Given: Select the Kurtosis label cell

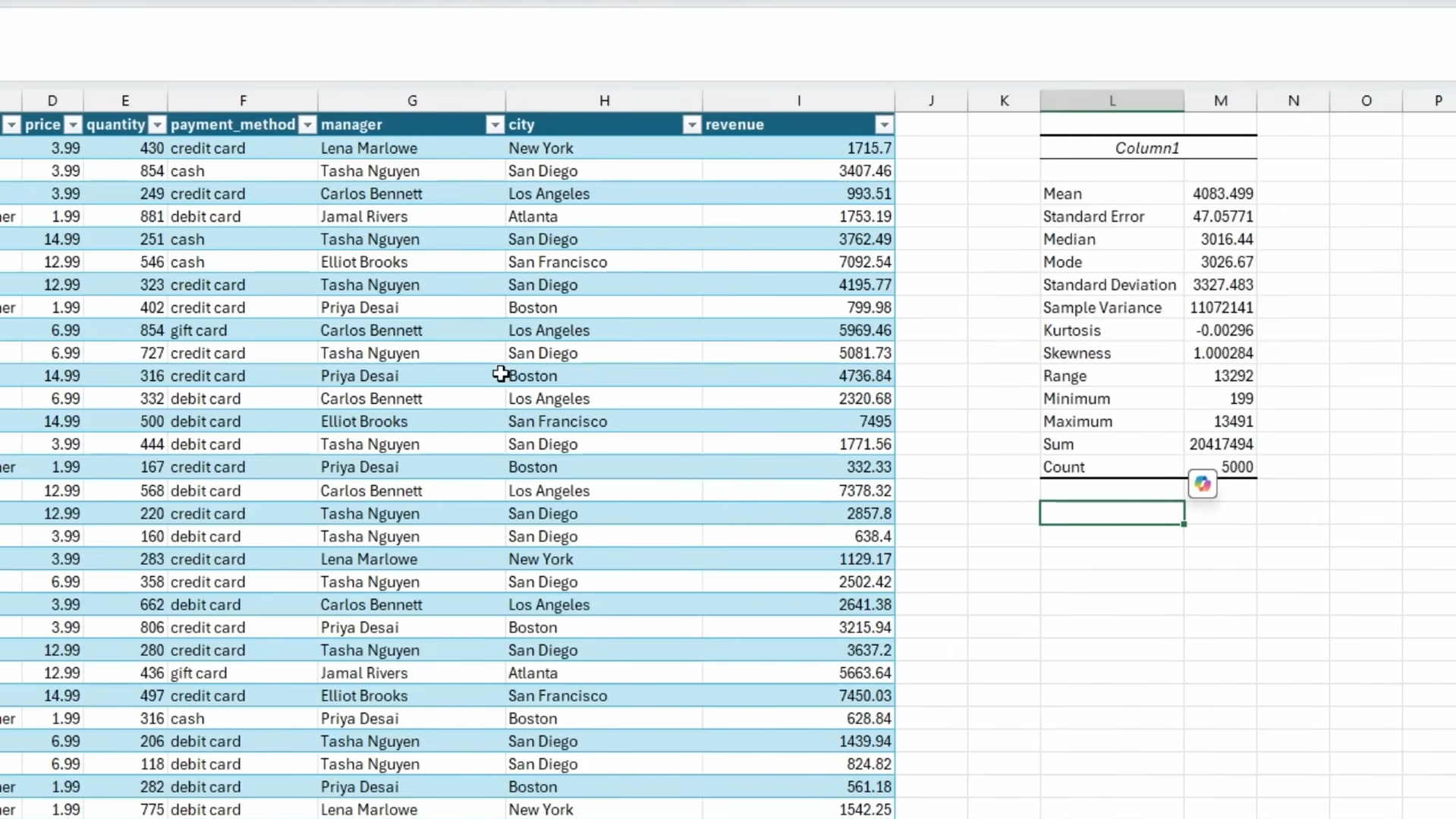Looking at the screenshot, I should tap(1112, 330).
